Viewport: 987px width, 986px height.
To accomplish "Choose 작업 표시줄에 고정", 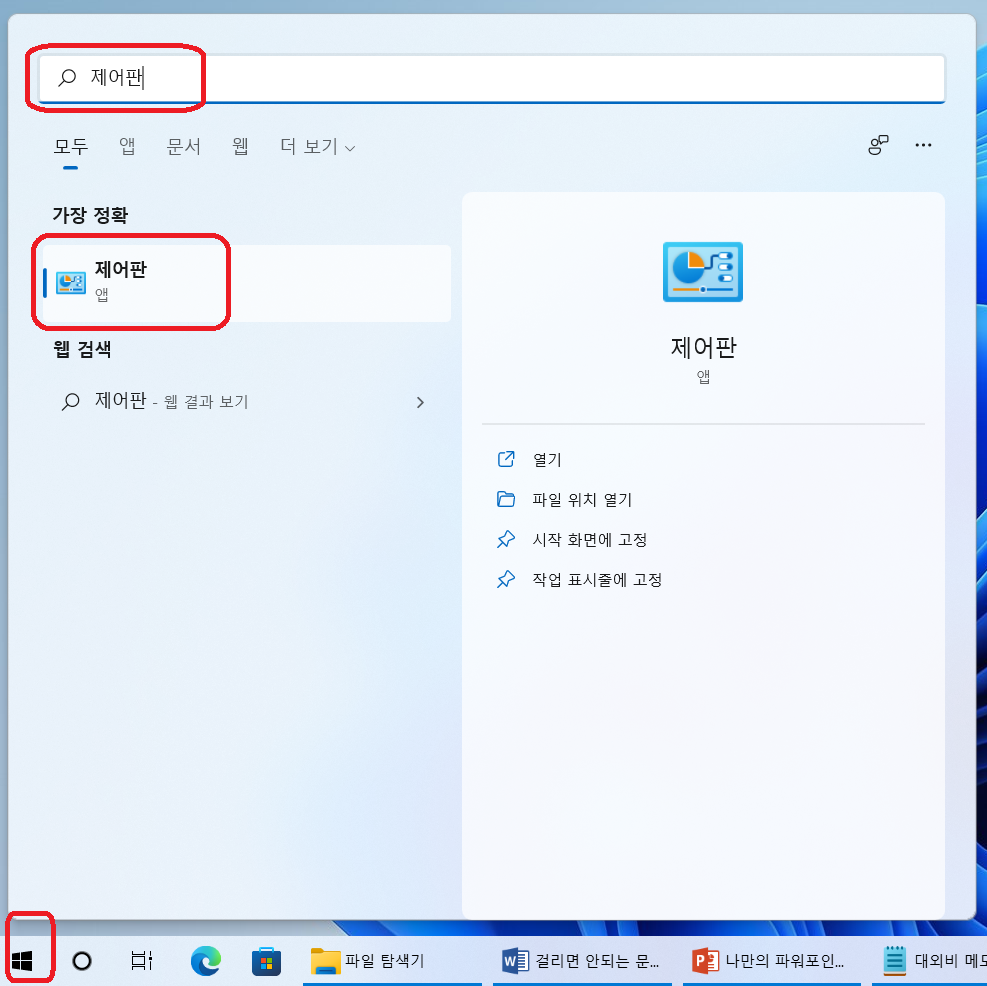I will [597, 580].
